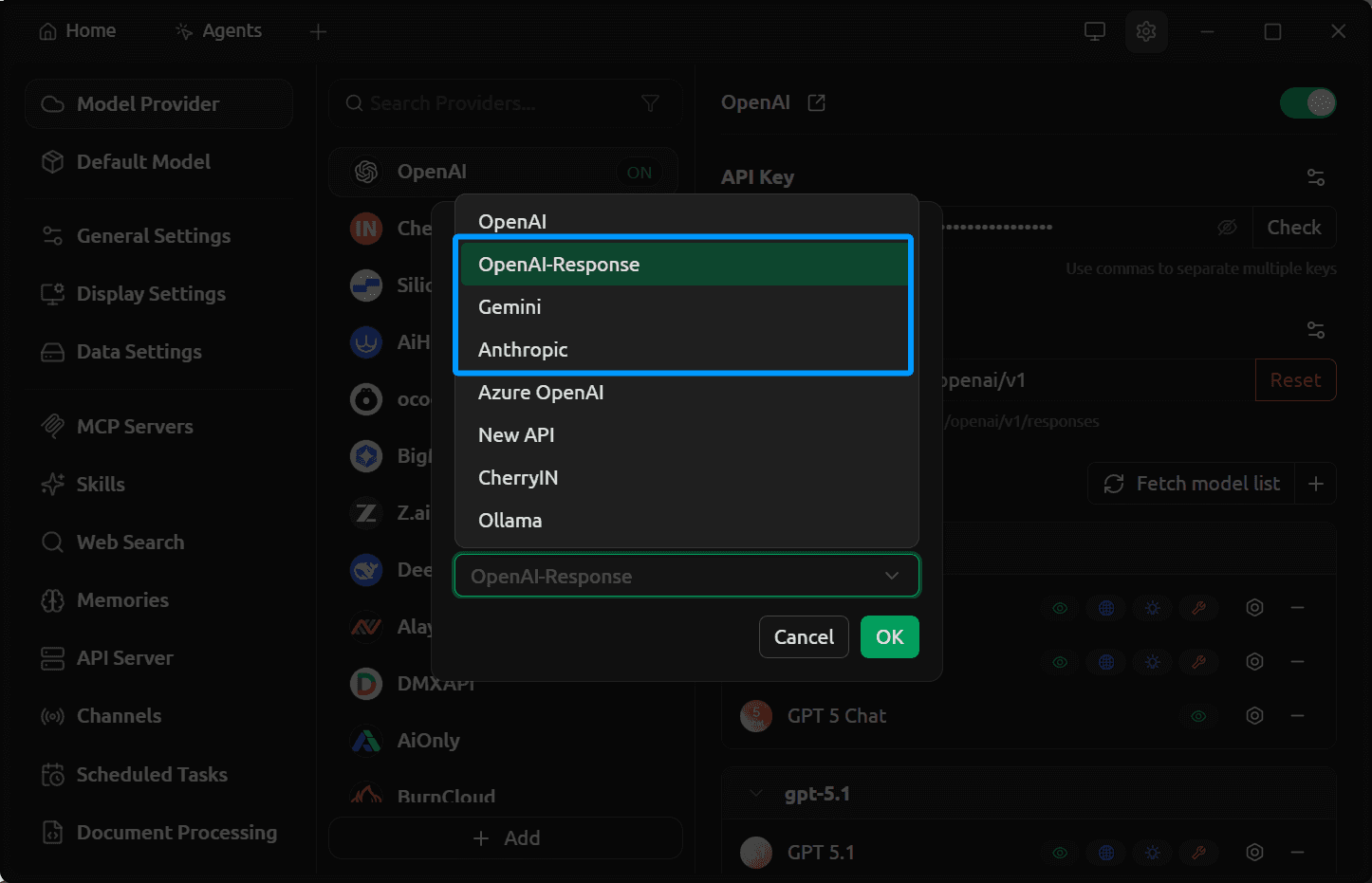This screenshot has height=883, width=1372.
Task: Reset the API host address
Action: (1295, 380)
